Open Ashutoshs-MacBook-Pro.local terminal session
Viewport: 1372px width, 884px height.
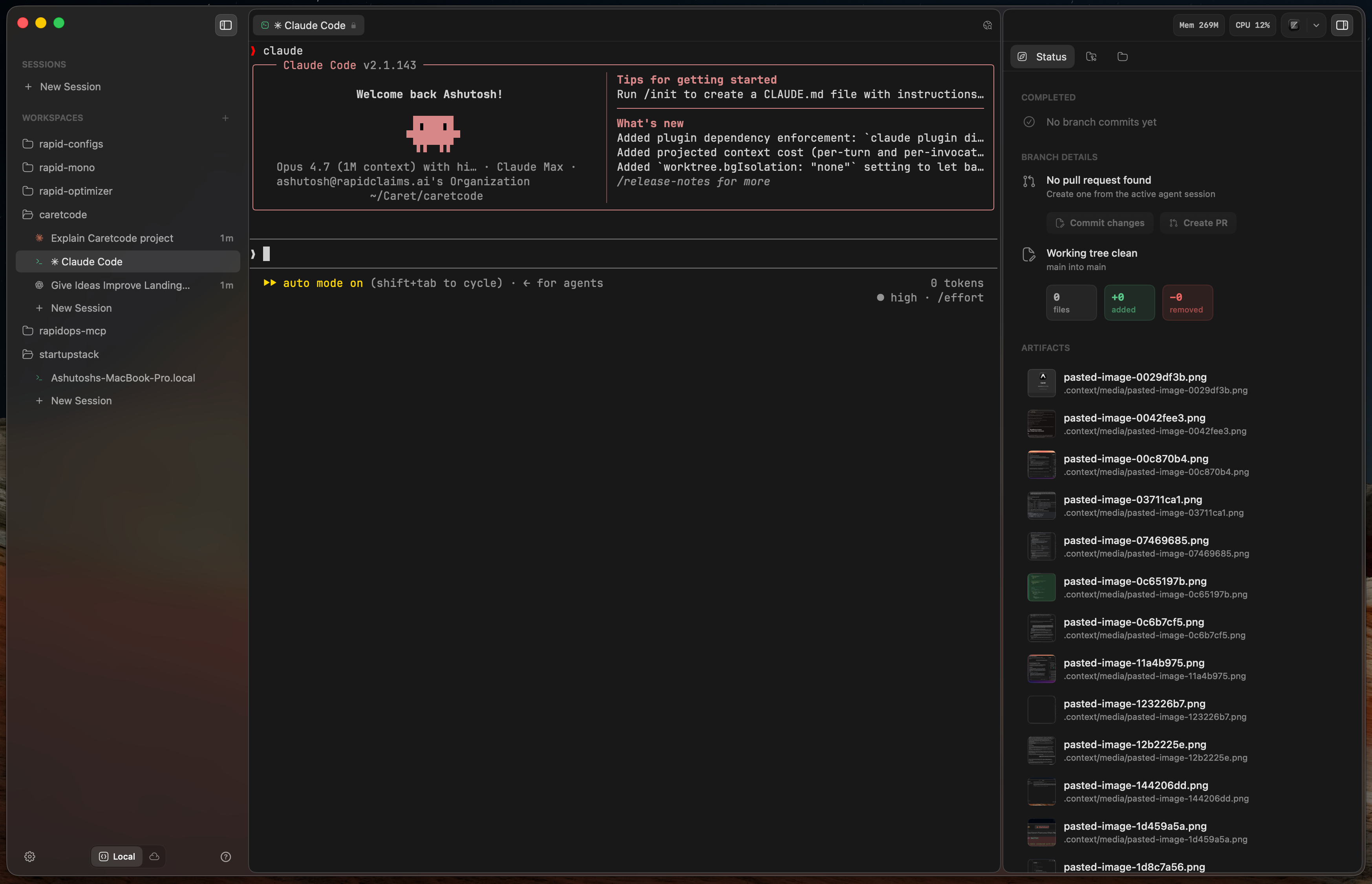(128, 378)
